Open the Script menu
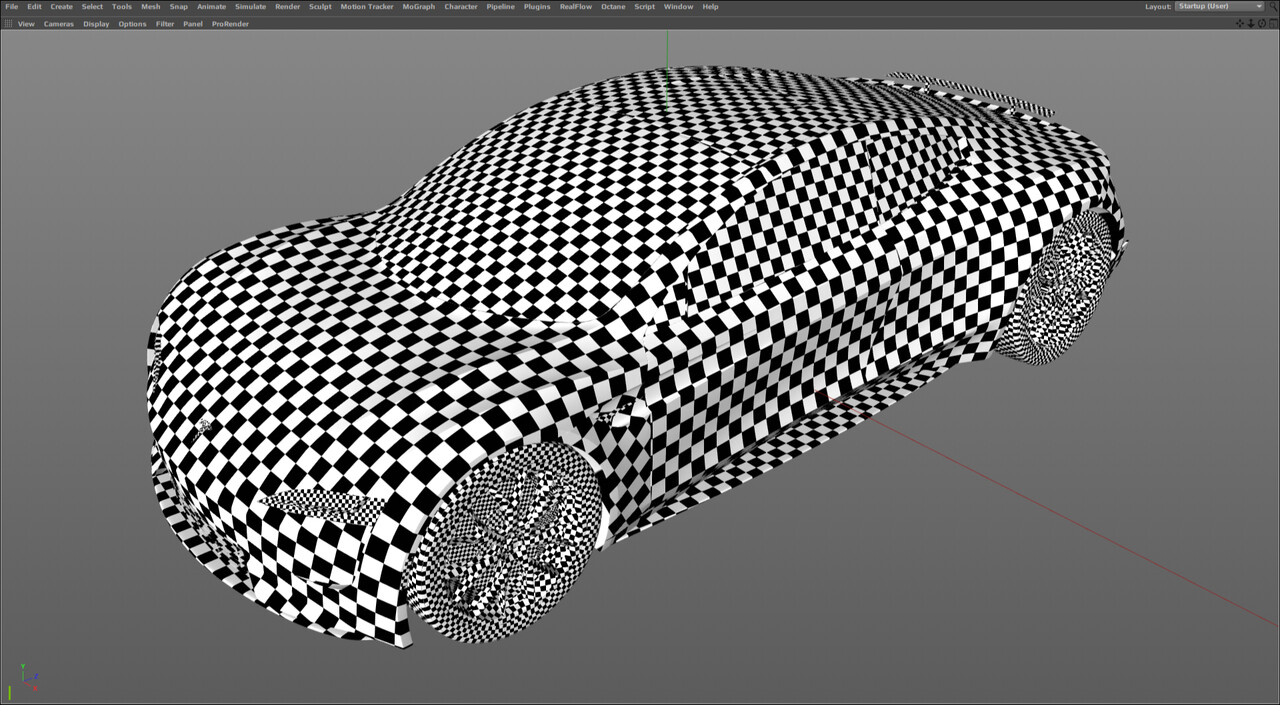 (x=645, y=6)
